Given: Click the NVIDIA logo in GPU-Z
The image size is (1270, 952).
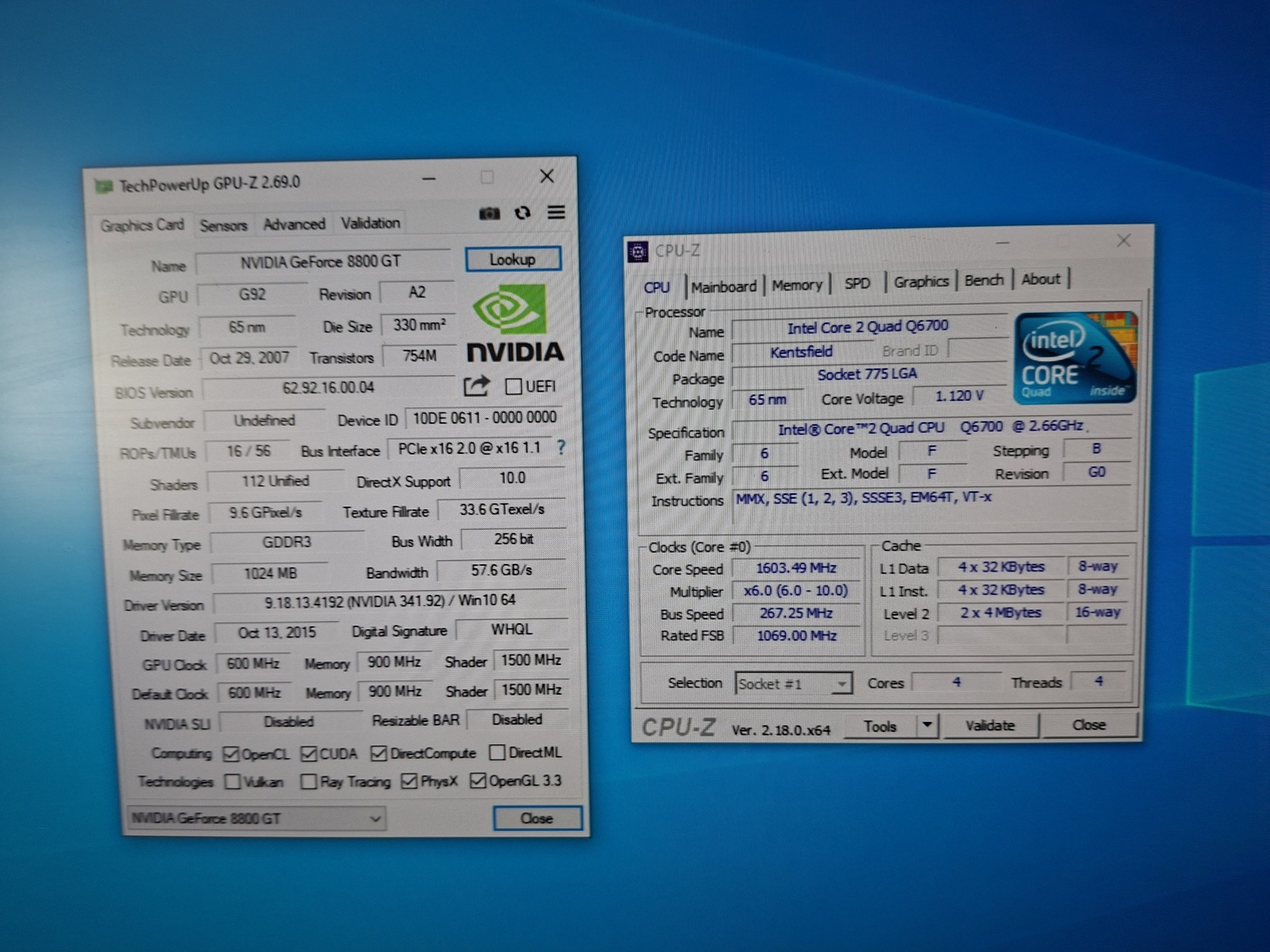Looking at the screenshot, I should [515, 323].
